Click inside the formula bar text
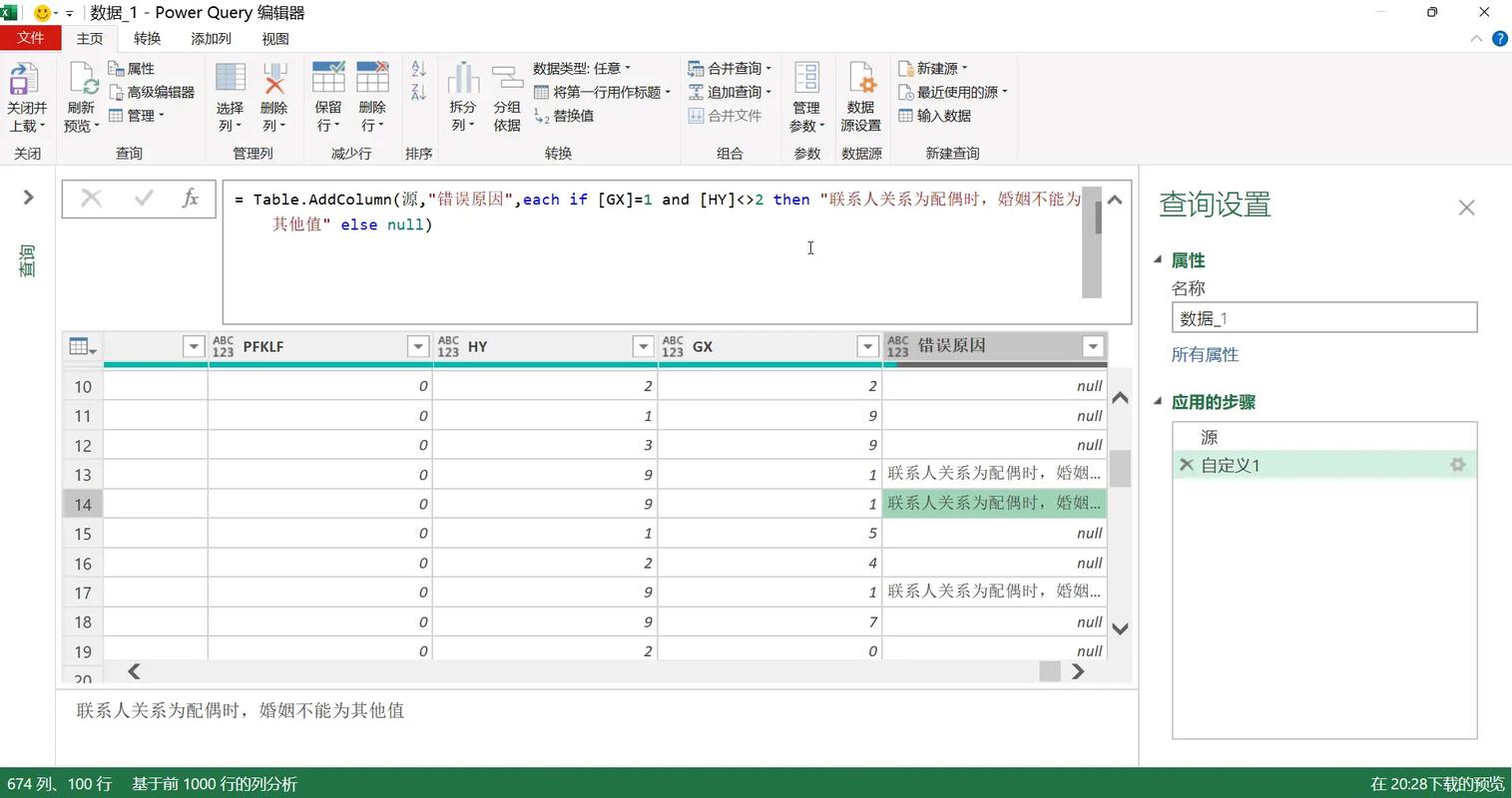Viewport: 1512px width, 798px height. coord(659,211)
